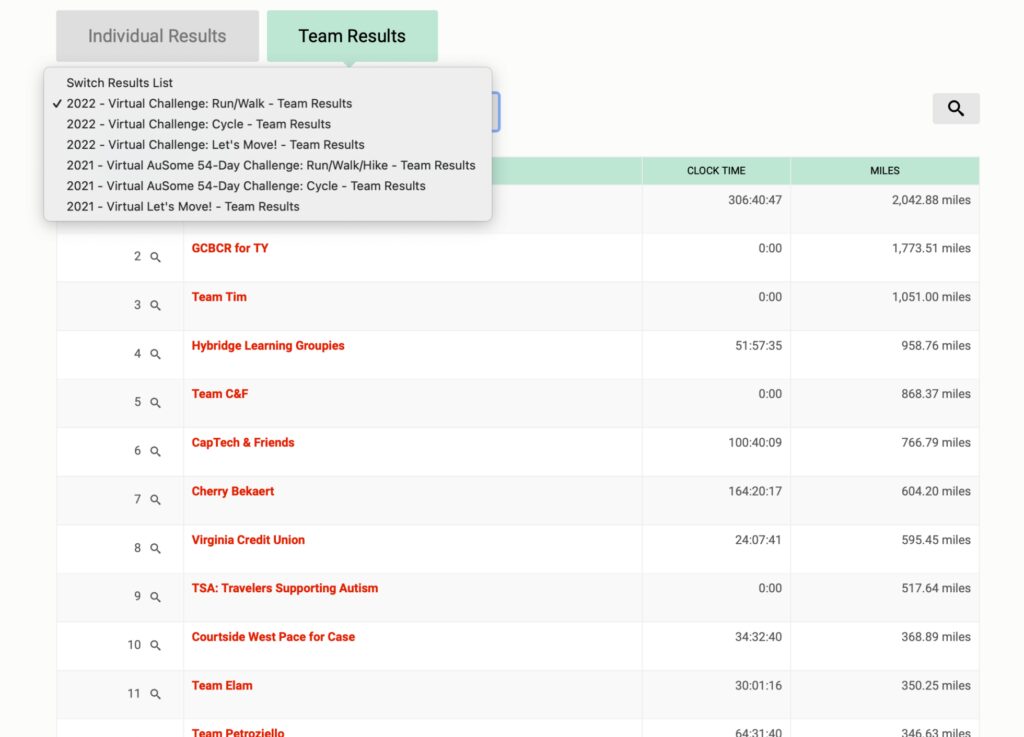Sort by the MILES column header

pyautogui.click(x=885, y=171)
